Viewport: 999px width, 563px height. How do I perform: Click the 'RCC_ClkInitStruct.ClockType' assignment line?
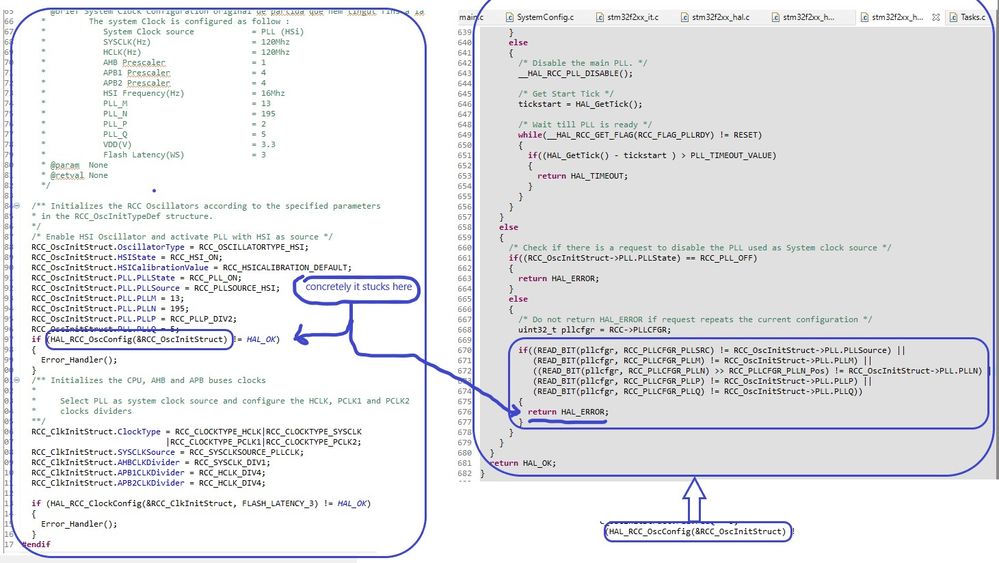coord(196,431)
